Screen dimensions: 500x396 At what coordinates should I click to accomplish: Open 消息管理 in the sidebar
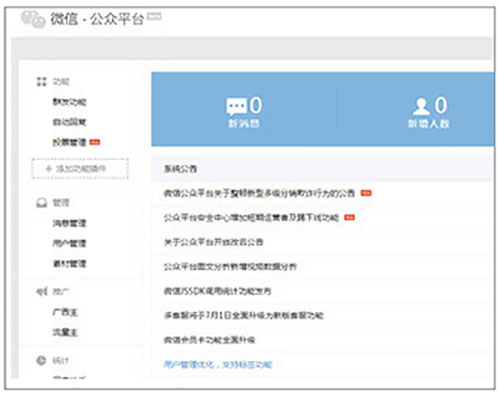[x=69, y=223]
